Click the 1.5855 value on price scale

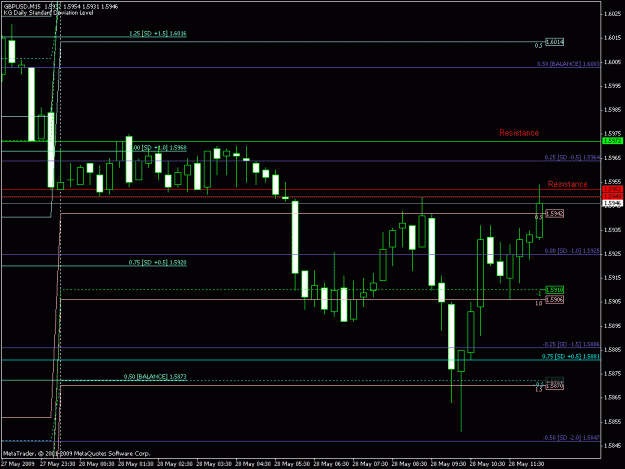pyautogui.click(x=612, y=422)
